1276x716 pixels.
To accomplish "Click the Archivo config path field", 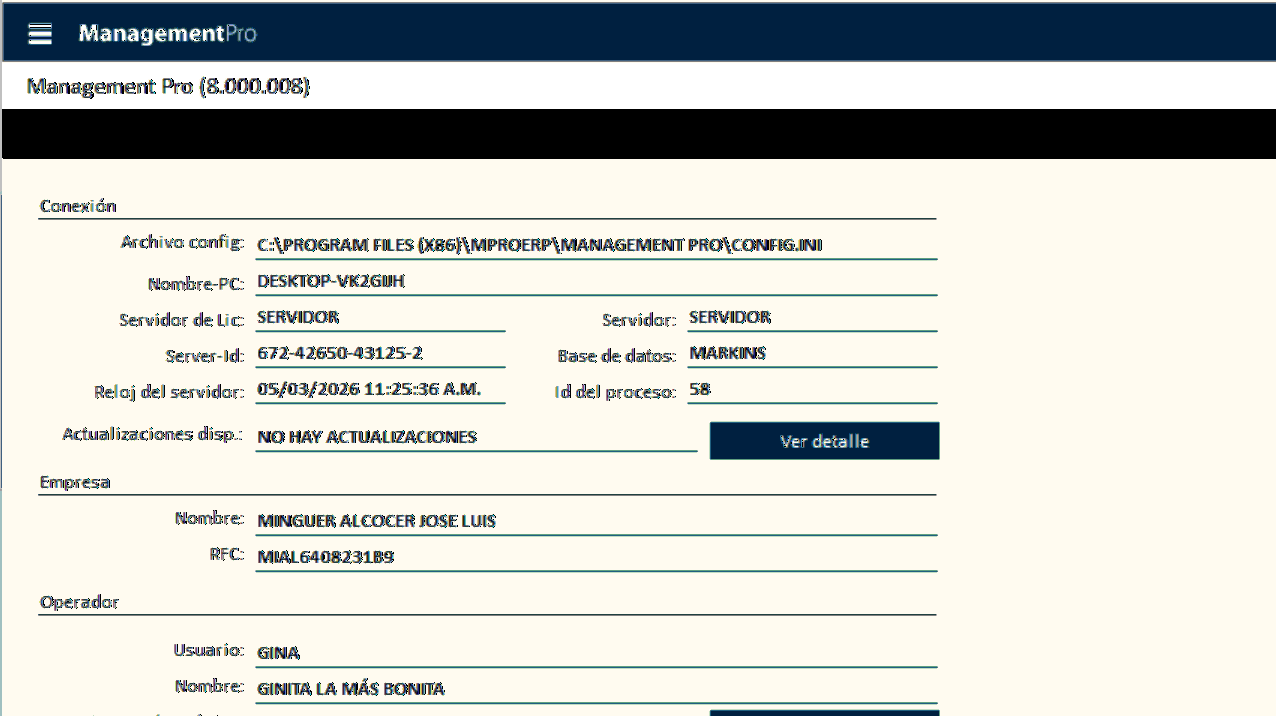I will pyautogui.click(x=595, y=245).
